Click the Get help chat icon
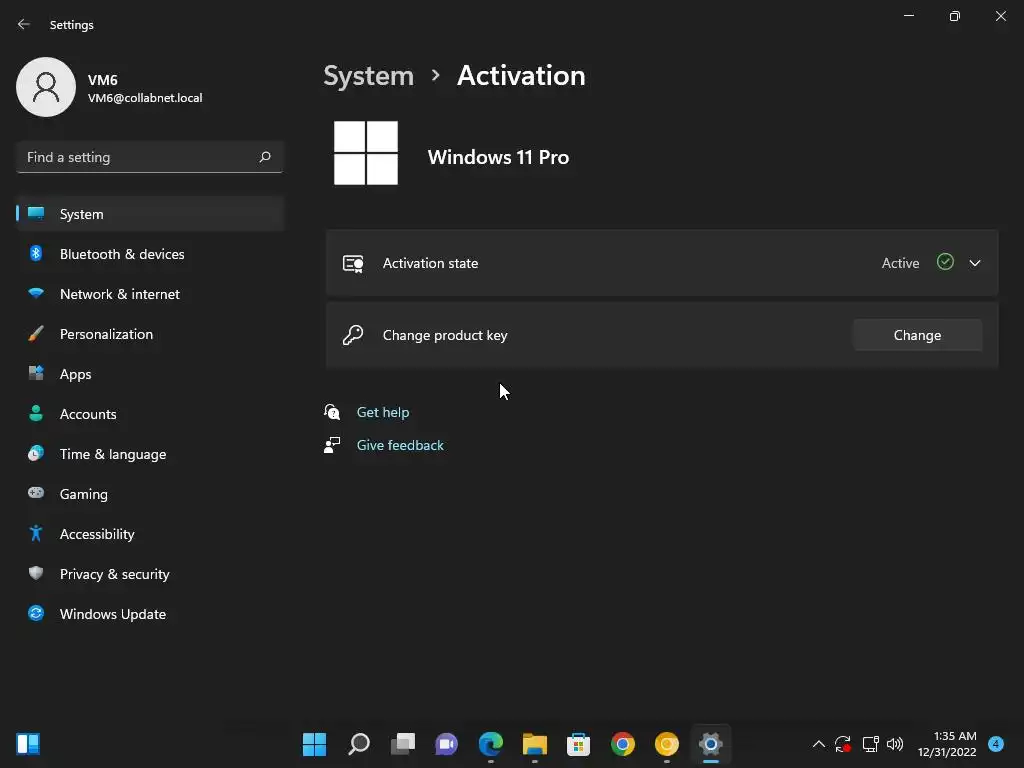The height and width of the screenshot is (768, 1024). point(332,411)
